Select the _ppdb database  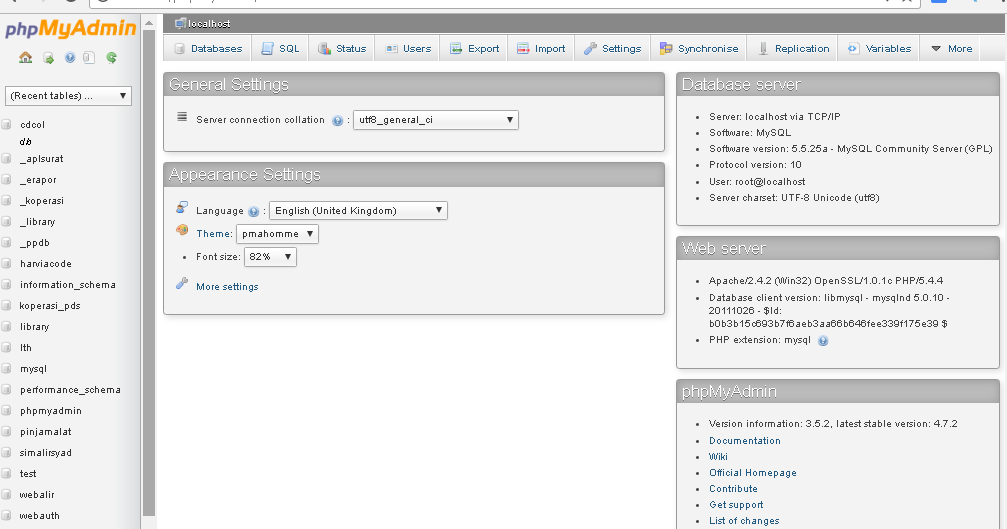coord(35,243)
